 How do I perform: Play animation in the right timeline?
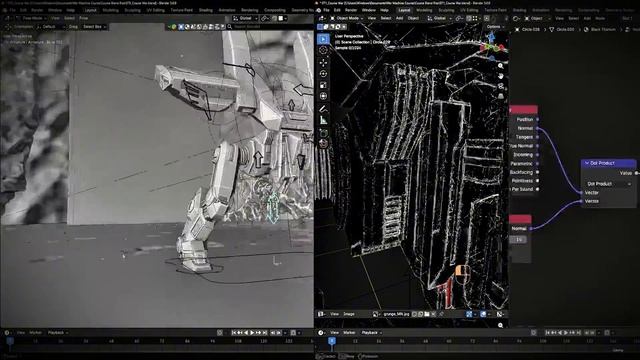(x=565, y=333)
